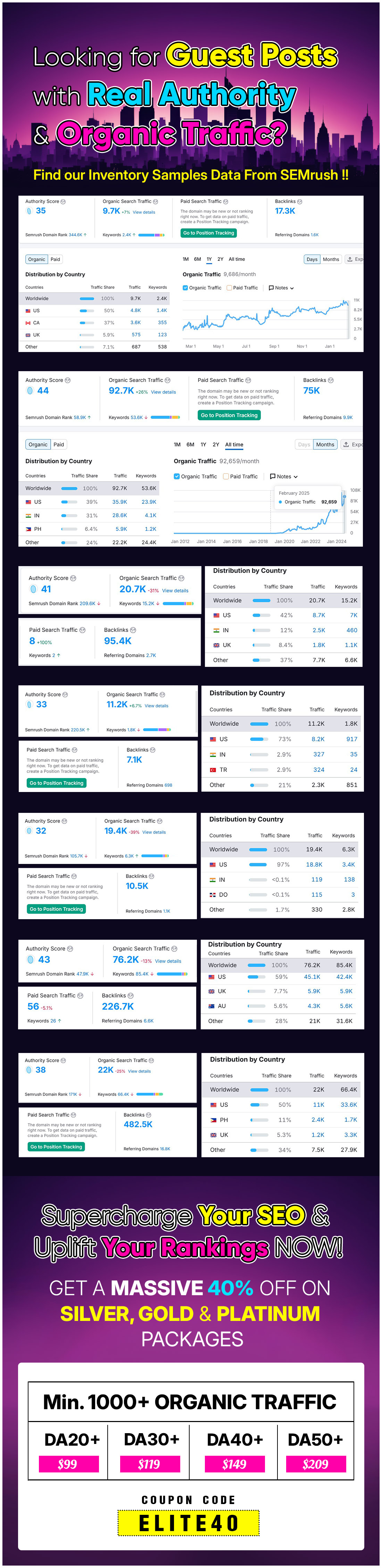Select Months view in the 9,686/month chart
The image size is (382, 1568).
coord(331,259)
